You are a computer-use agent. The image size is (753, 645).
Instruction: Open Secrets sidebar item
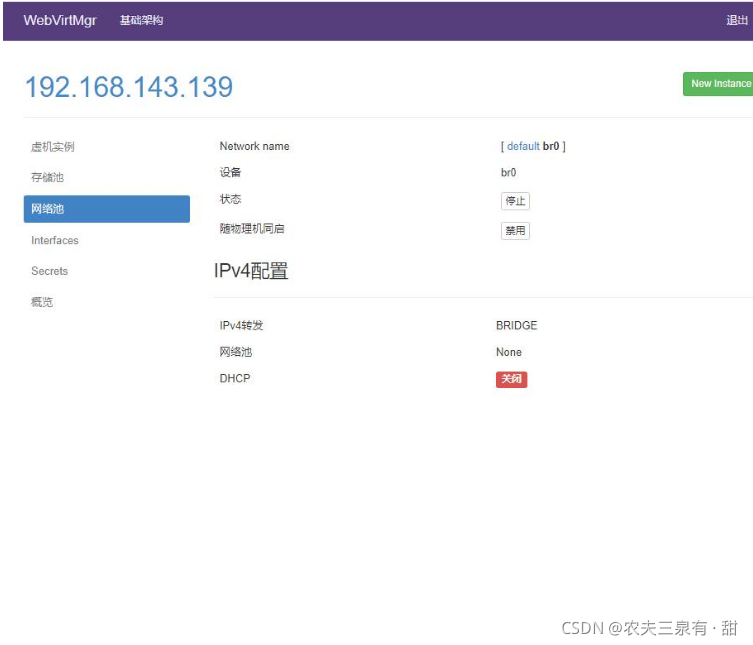point(49,271)
